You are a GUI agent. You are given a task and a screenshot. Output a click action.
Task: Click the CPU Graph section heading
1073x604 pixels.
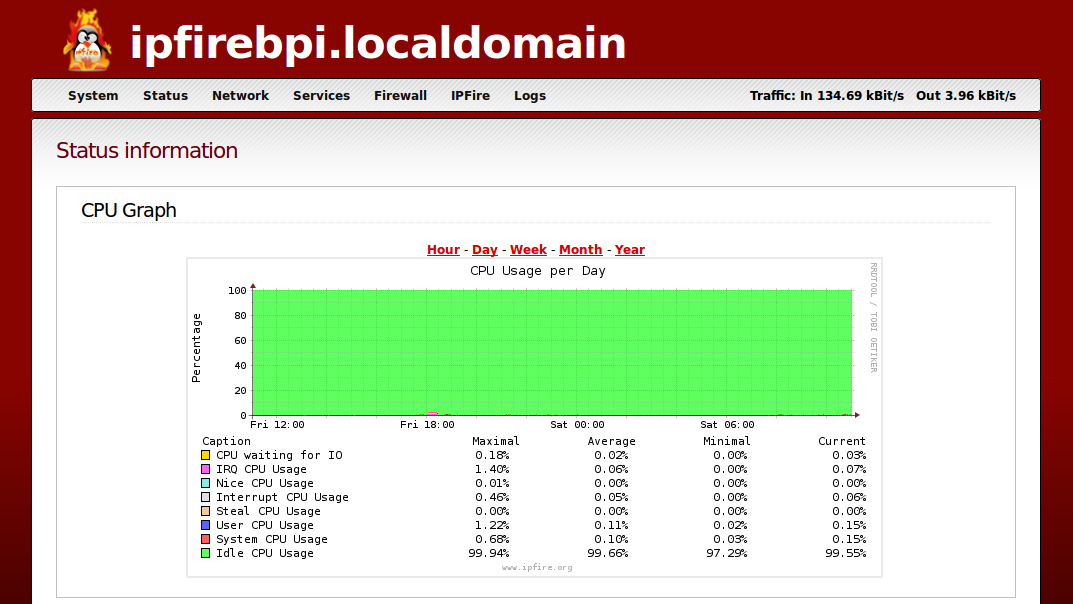click(129, 210)
